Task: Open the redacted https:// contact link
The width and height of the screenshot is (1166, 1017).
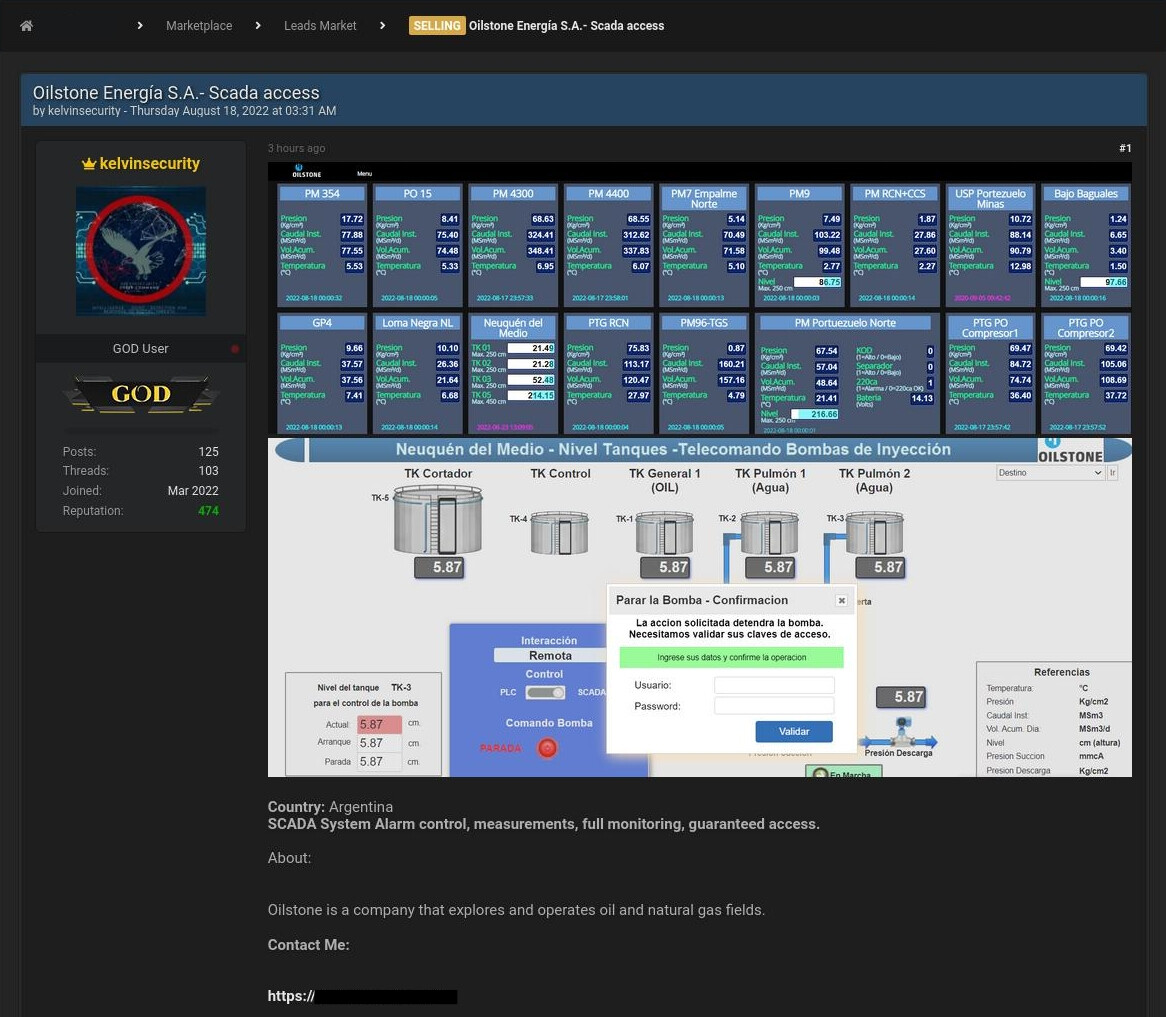Action: point(362,996)
